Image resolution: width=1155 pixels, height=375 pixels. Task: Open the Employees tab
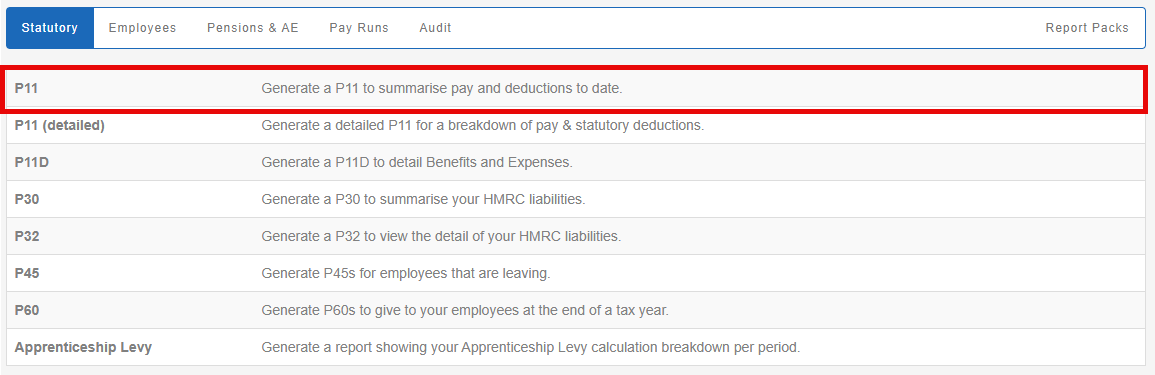(x=142, y=28)
